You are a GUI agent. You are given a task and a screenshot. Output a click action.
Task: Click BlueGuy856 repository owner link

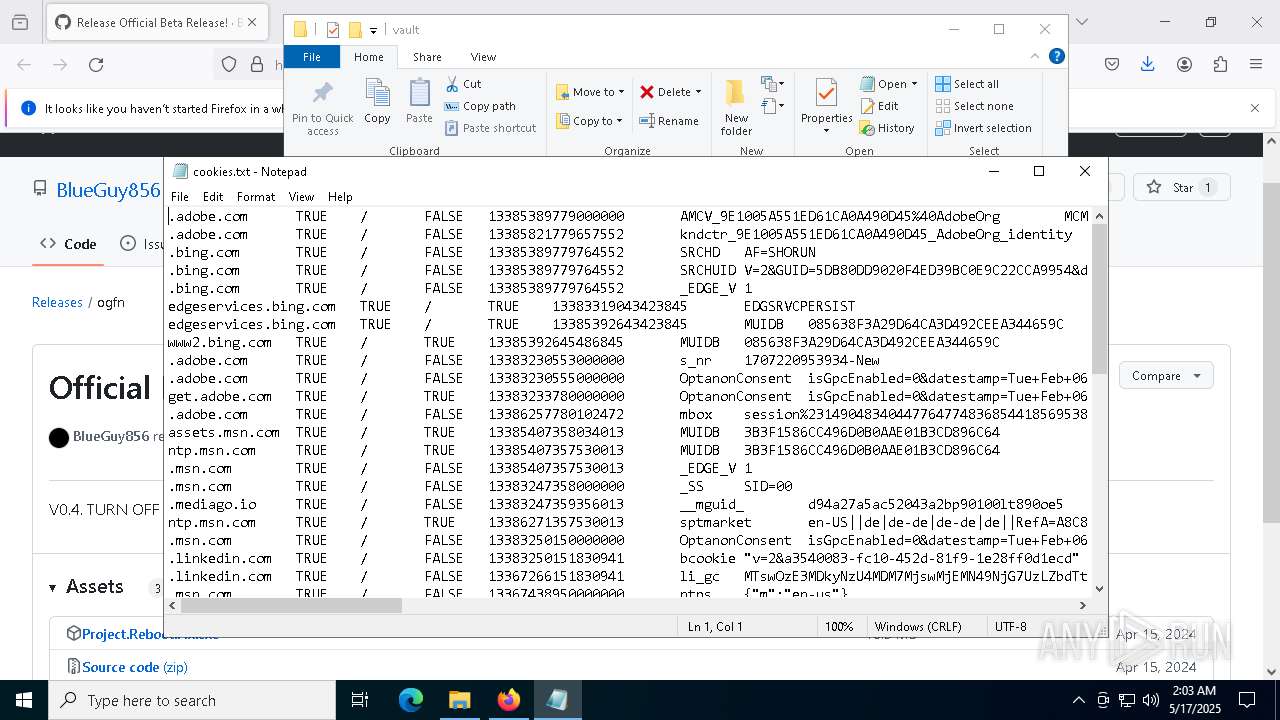[x=108, y=190]
